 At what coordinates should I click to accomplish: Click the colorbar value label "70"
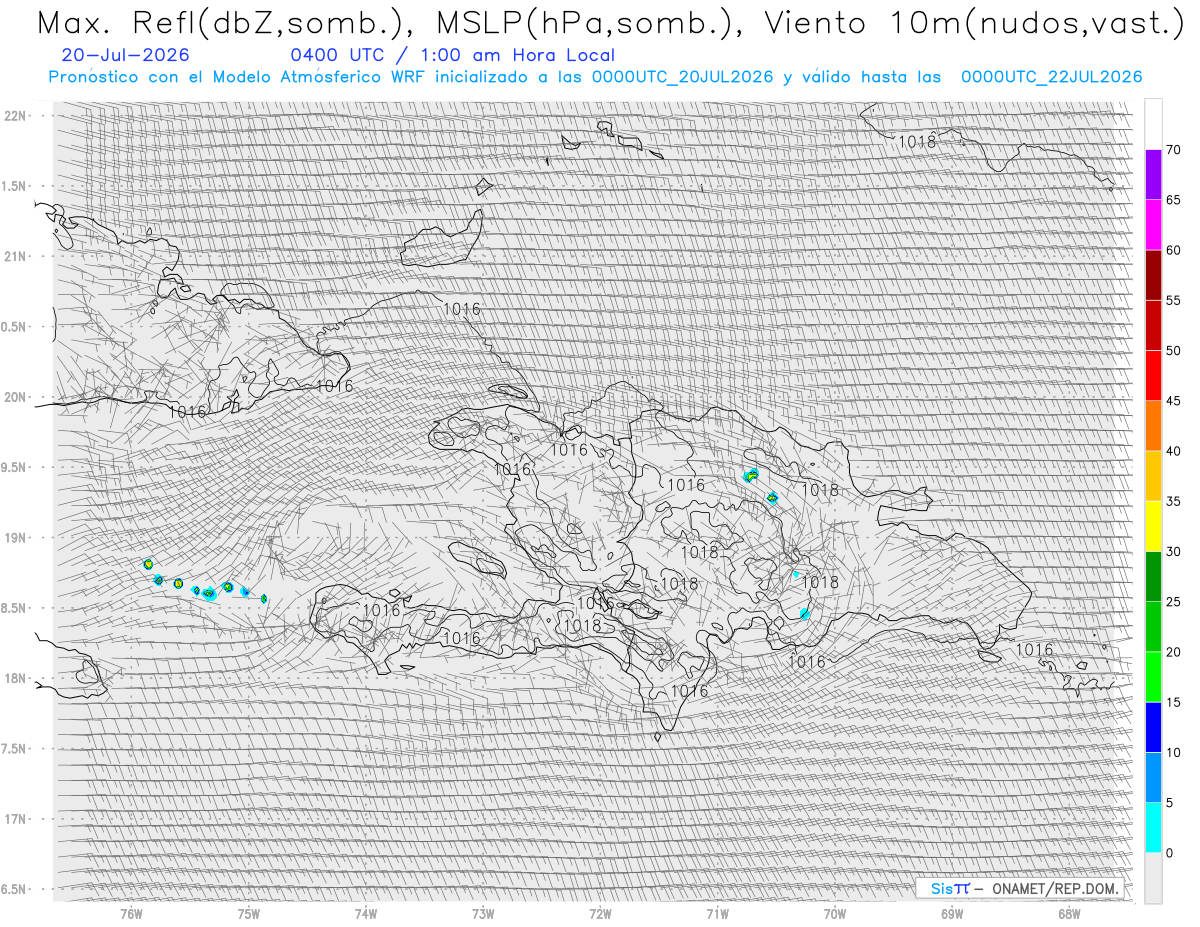pyautogui.click(x=1174, y=150)
